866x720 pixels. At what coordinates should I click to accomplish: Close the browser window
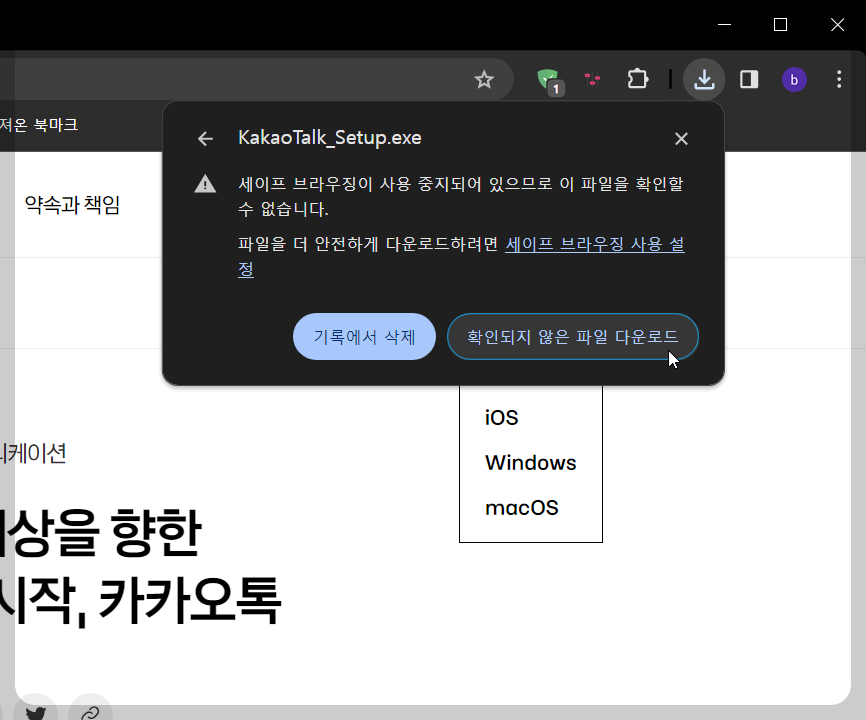point(837,24)
